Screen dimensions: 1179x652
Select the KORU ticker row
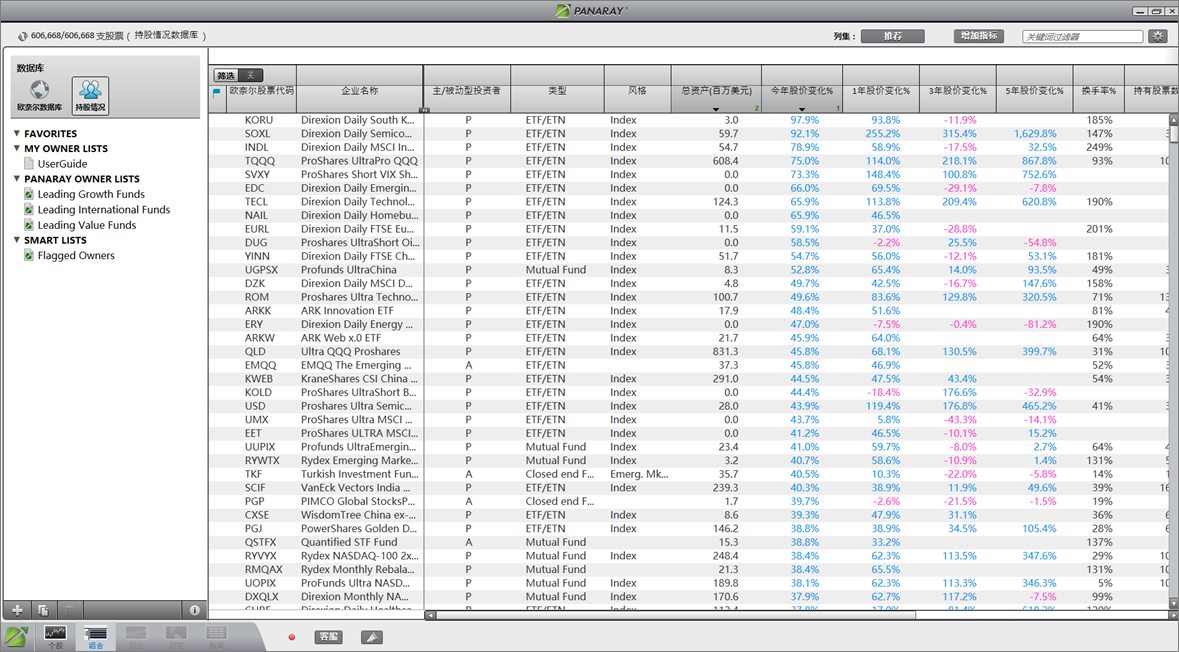pos(690,120)
